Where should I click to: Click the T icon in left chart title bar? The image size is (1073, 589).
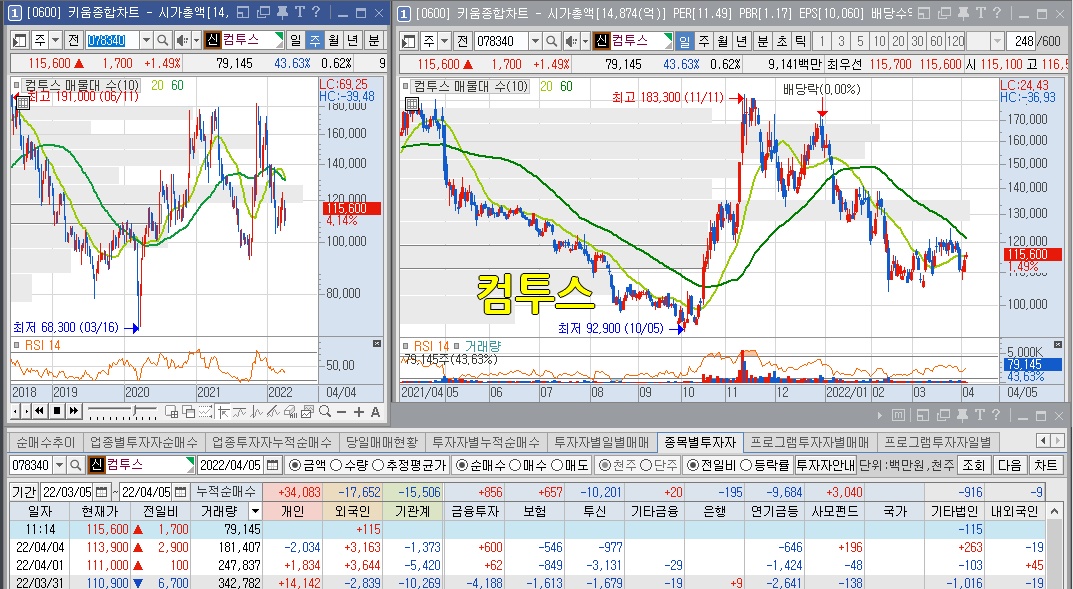[x=299, y=12]
